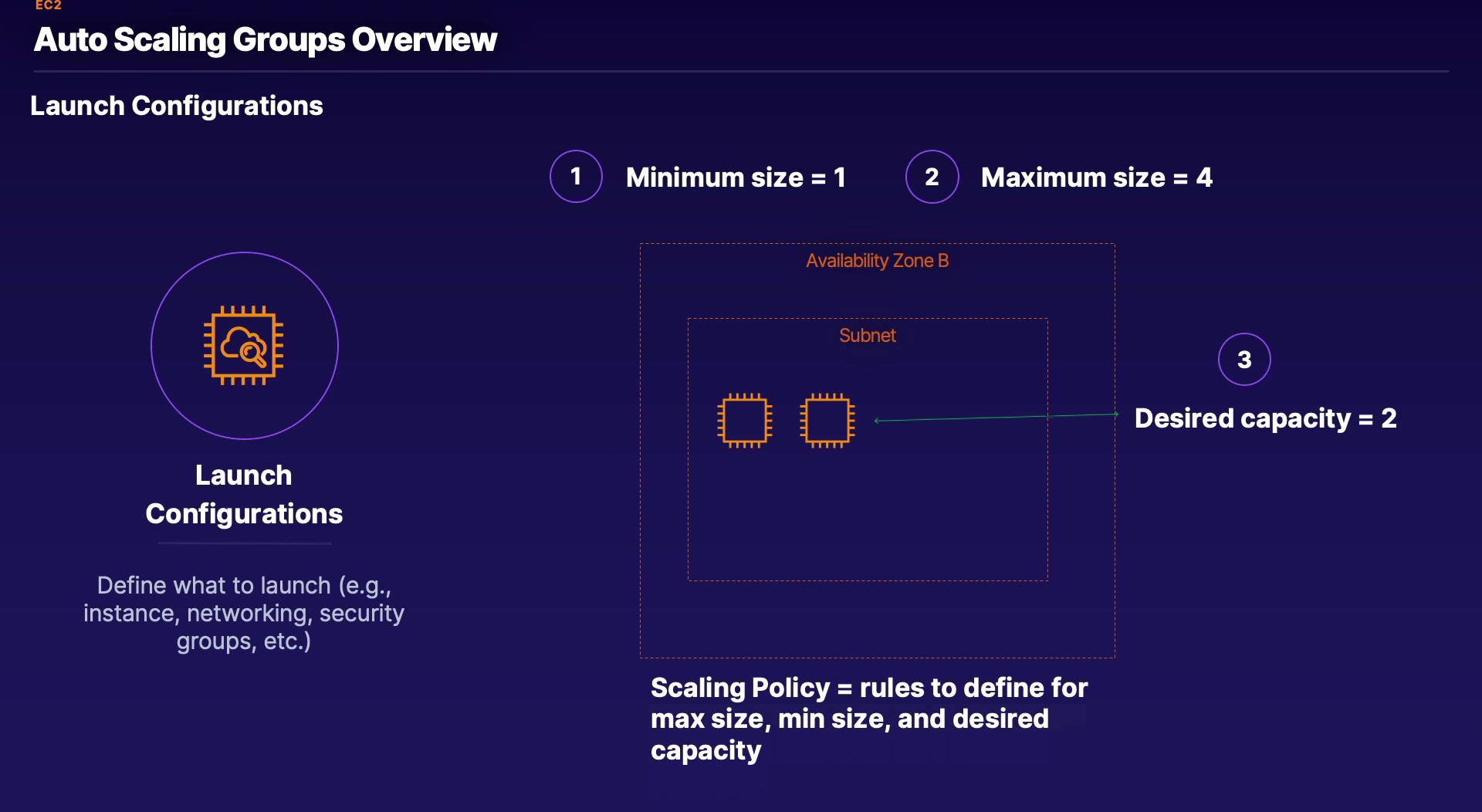Click the numbered circle 1 badge
Viewport: 1482px width, 812px height.
tap(576, 177)
